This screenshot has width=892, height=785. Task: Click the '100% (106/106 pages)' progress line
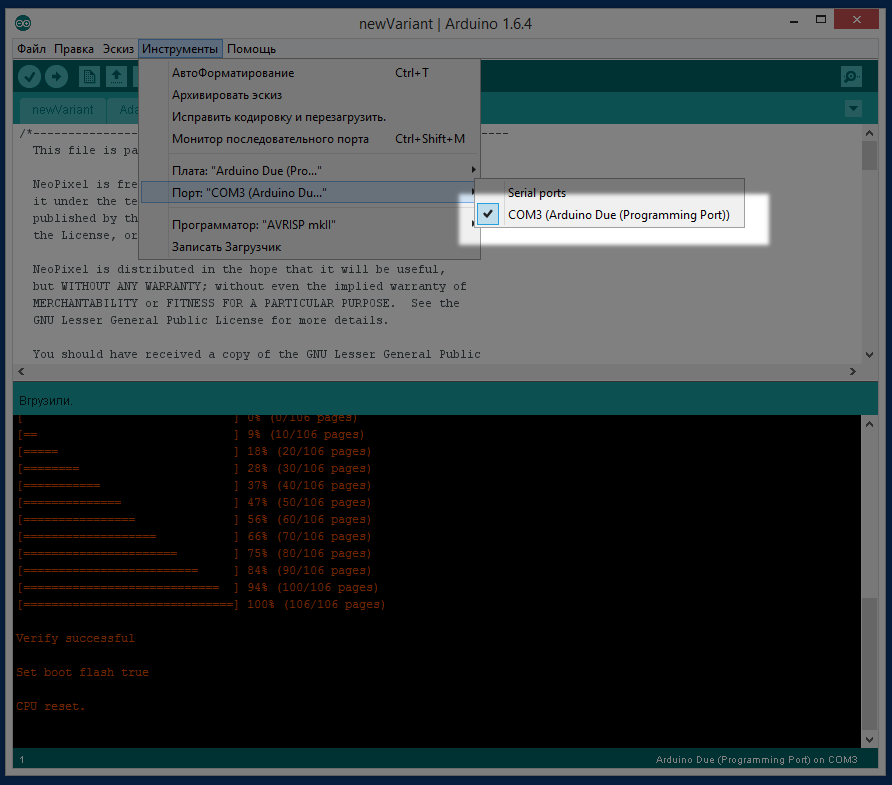[201, 604]
